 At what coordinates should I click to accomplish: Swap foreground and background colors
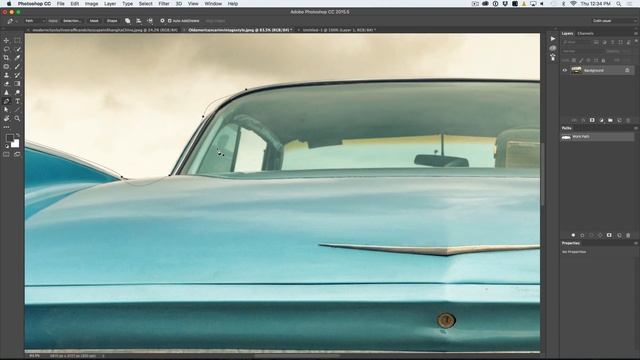18,135
